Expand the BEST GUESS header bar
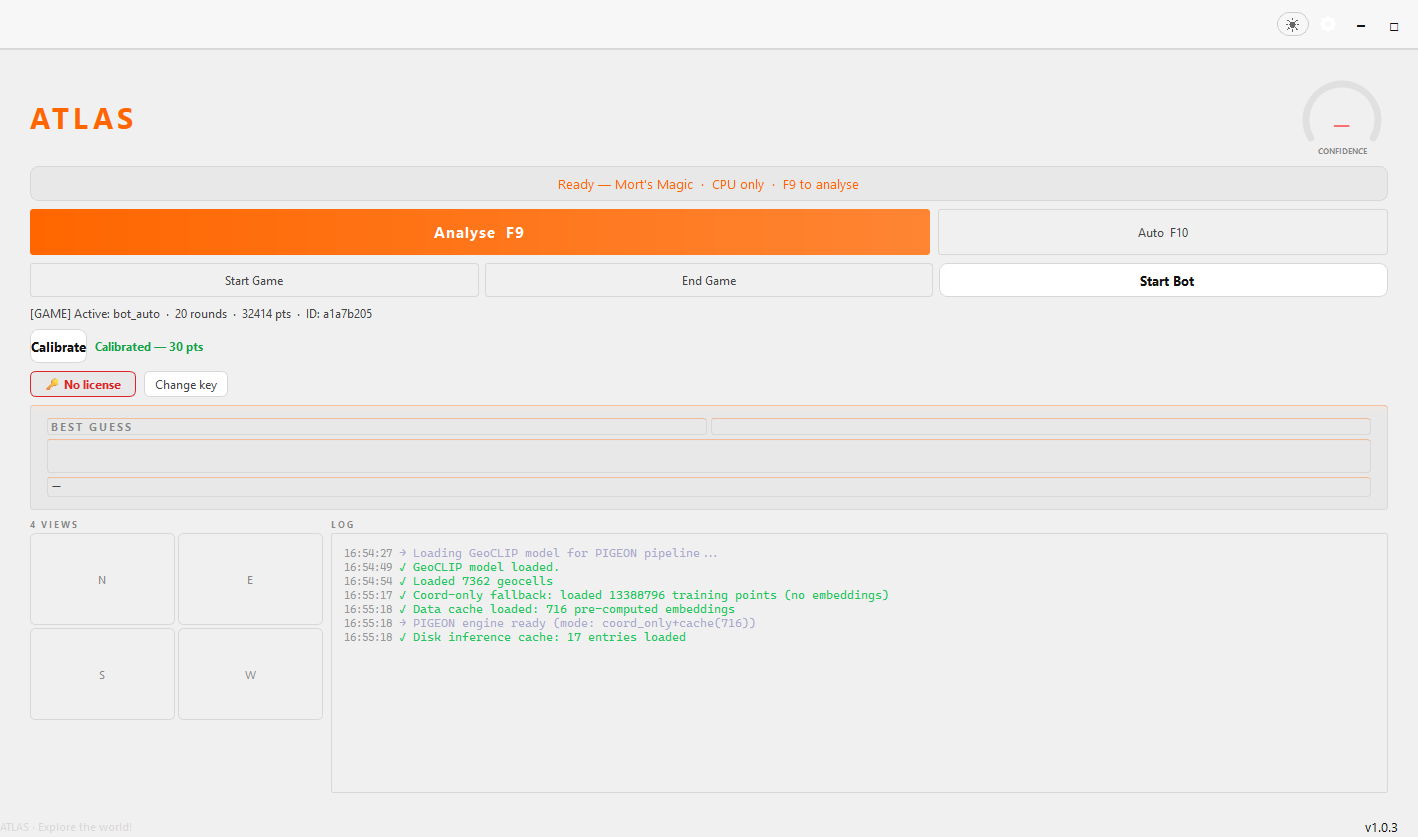The width and height of the screenshot is (1418, 837). pyautogui.click(x=377, y=426)
